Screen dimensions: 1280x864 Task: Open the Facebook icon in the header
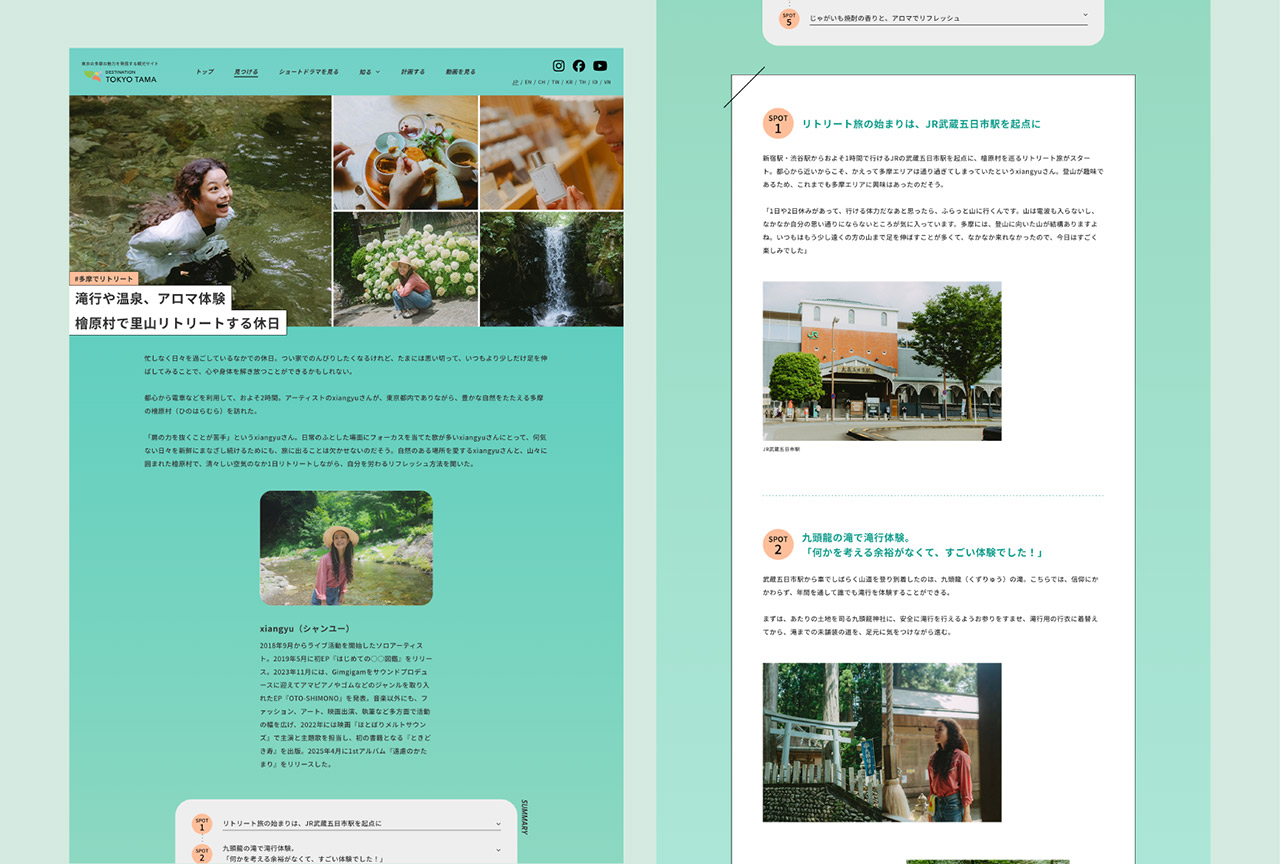tap(579, 65)
